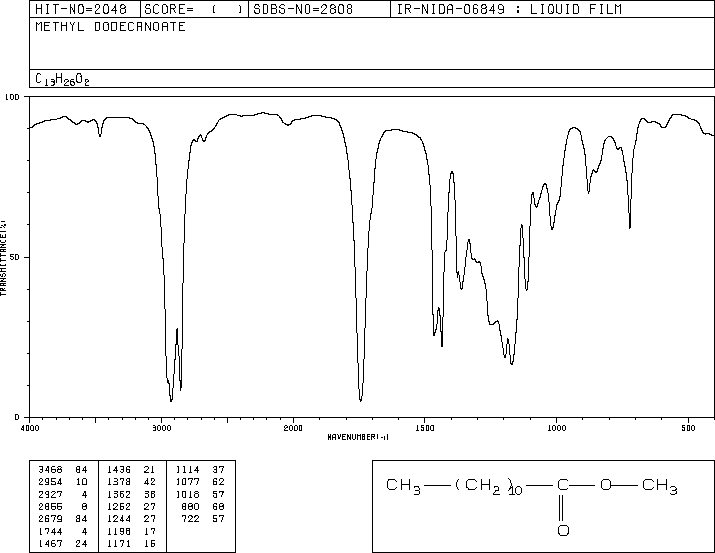The width and height of the screenshot is (715, 553).
Task: Click the 2954 peak table entry
Action: 50,482
